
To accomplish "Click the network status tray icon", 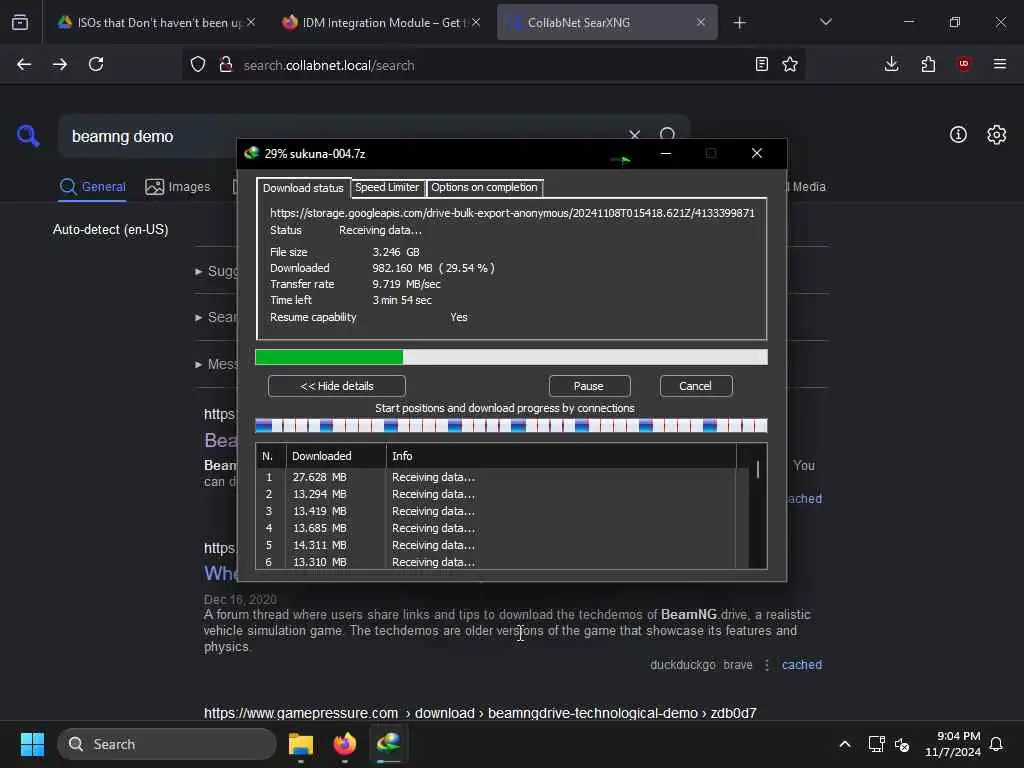I will click(x=876, y=744).
